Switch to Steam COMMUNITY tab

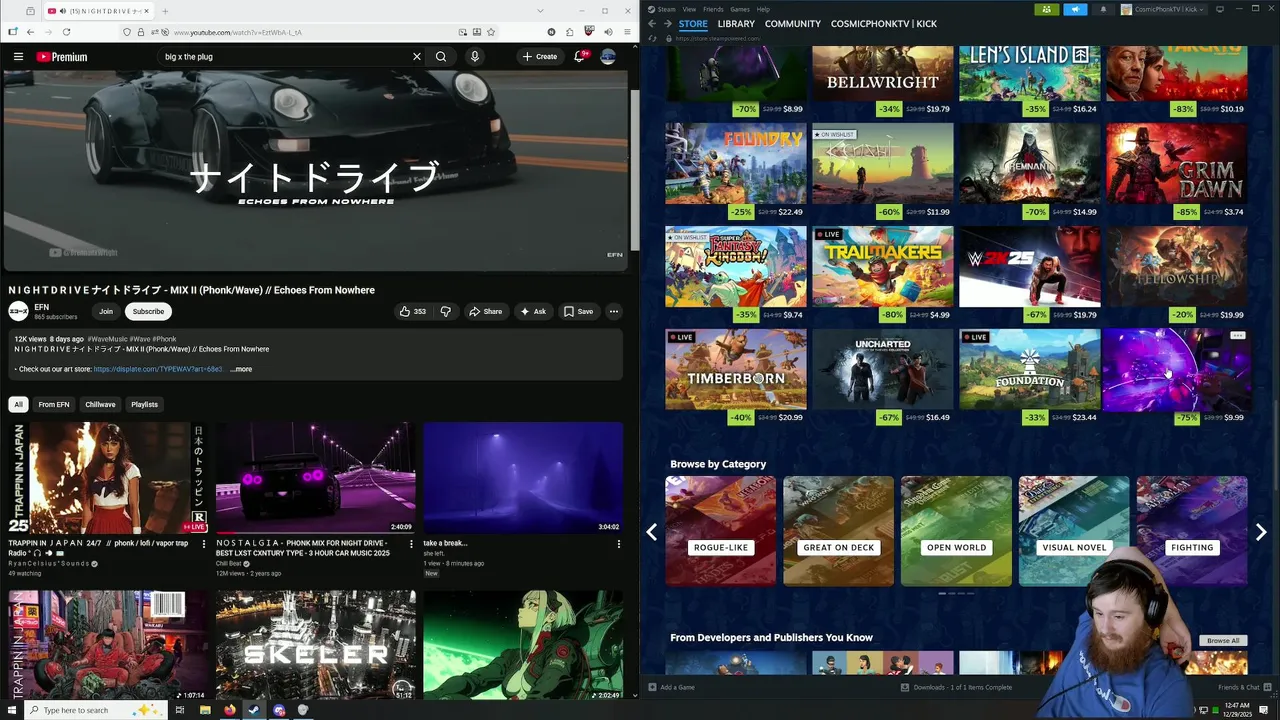[793, 23]
